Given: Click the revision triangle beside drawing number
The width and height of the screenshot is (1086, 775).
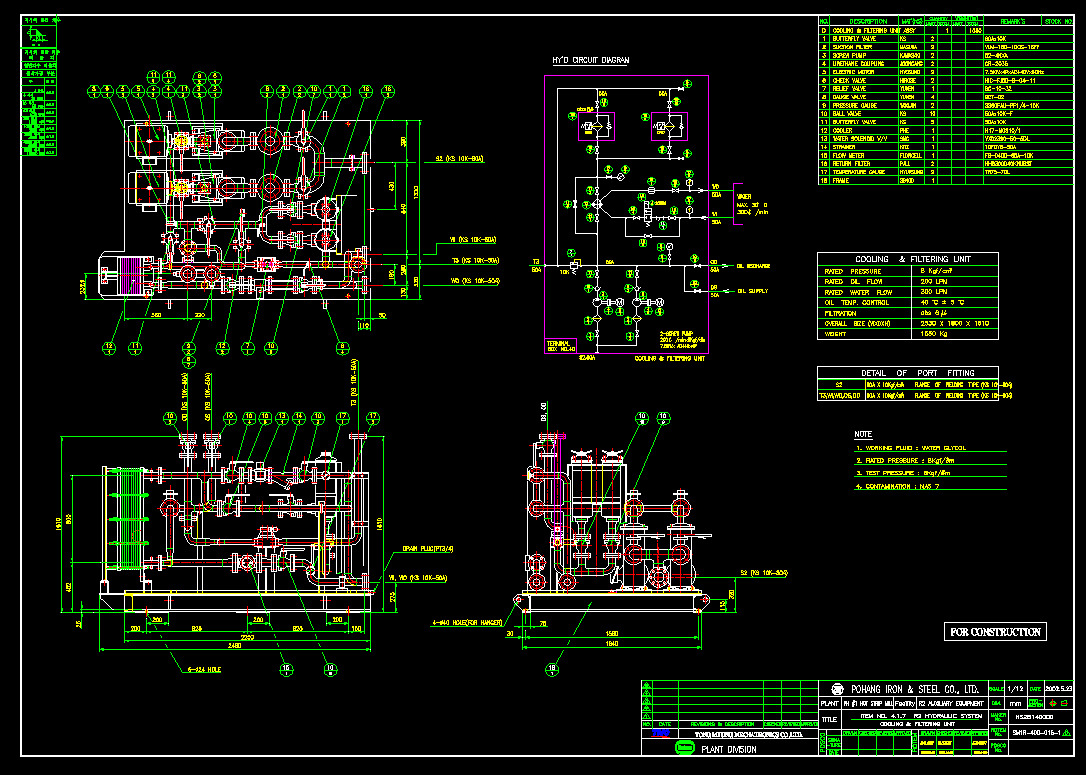Looking at the screenshot, I should [x=1066, y=732].
